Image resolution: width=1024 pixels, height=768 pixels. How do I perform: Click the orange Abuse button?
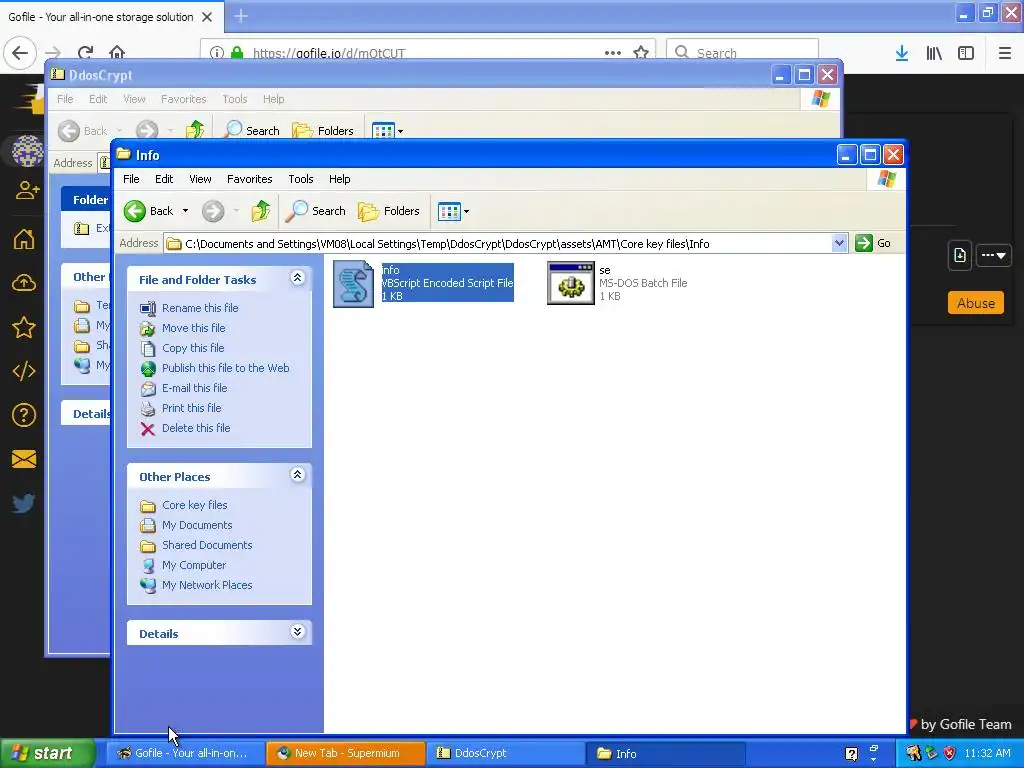tap(976, 303)
